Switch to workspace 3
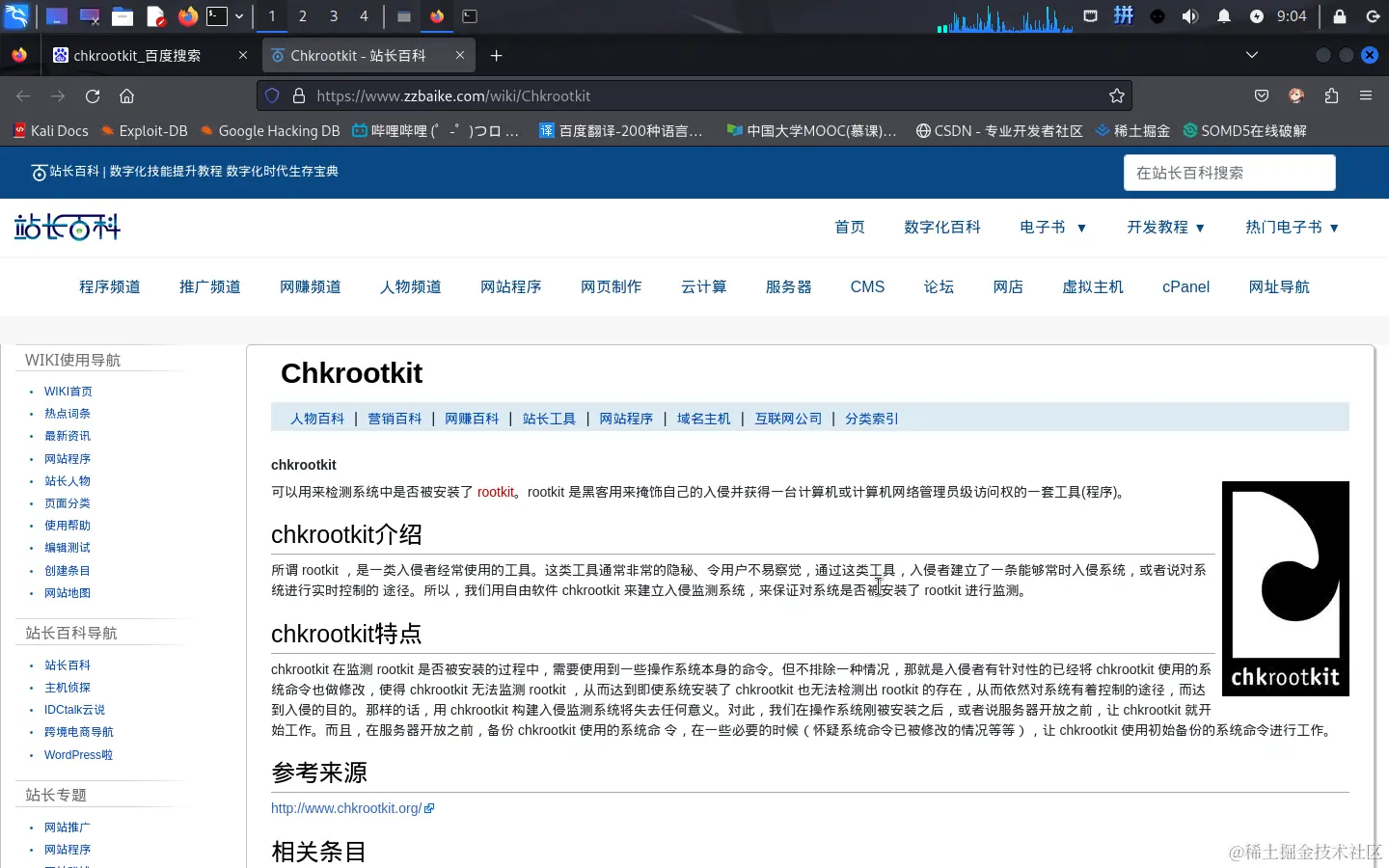The image size is (1389, 868). point(334,16)
